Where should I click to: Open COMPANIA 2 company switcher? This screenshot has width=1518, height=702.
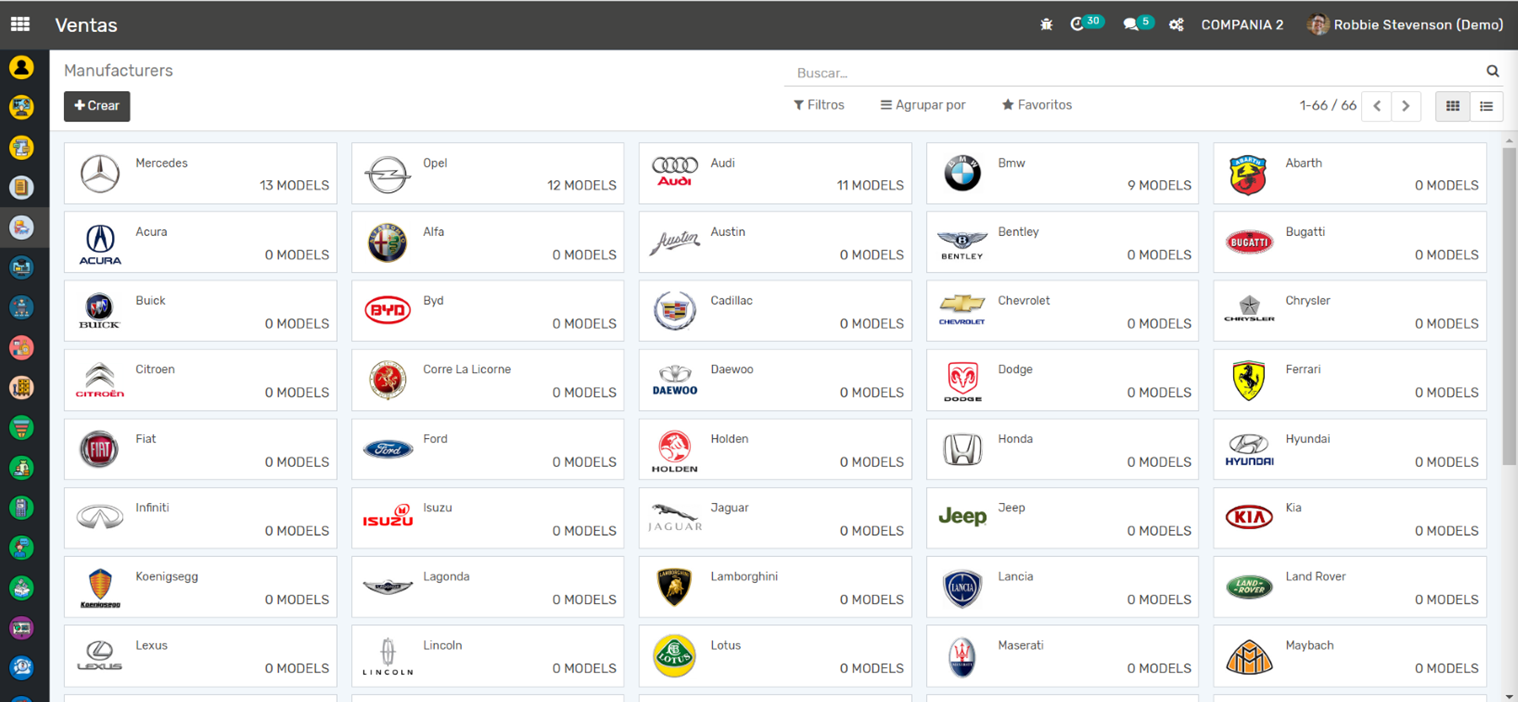click(1242, 25)
